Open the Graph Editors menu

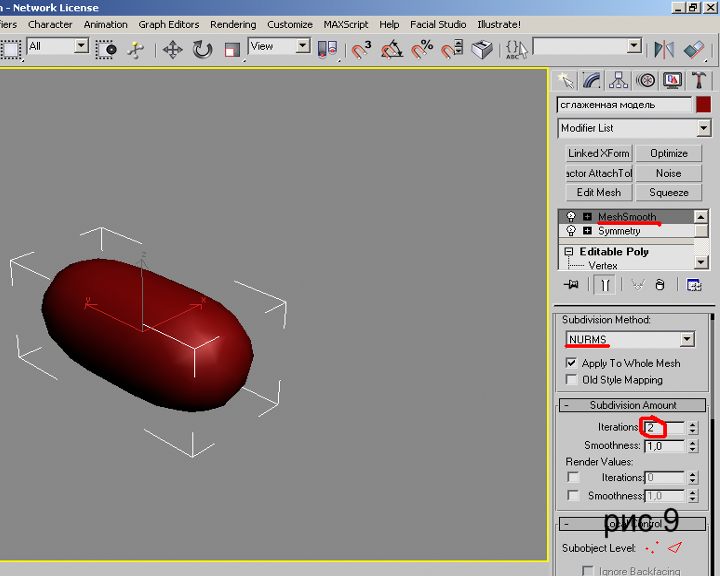(x=166, y=24)
